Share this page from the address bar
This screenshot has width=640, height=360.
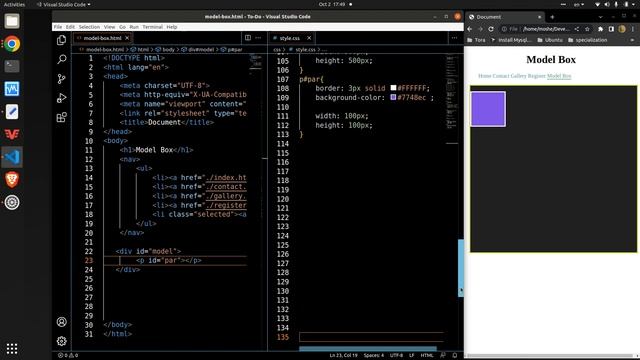pos(577,29)
